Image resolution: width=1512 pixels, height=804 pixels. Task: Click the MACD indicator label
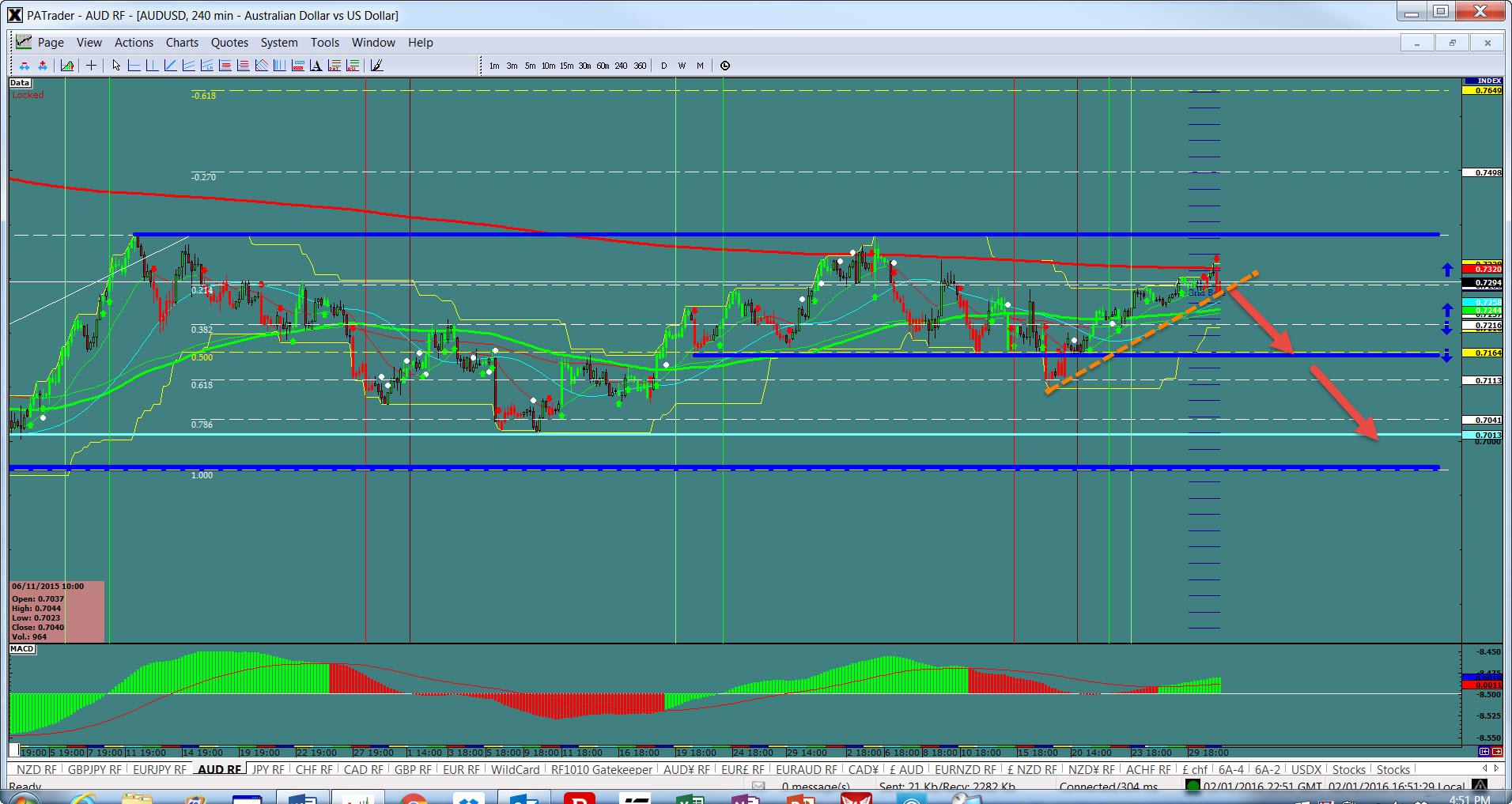pyautogui.click(x=22, y=649)
